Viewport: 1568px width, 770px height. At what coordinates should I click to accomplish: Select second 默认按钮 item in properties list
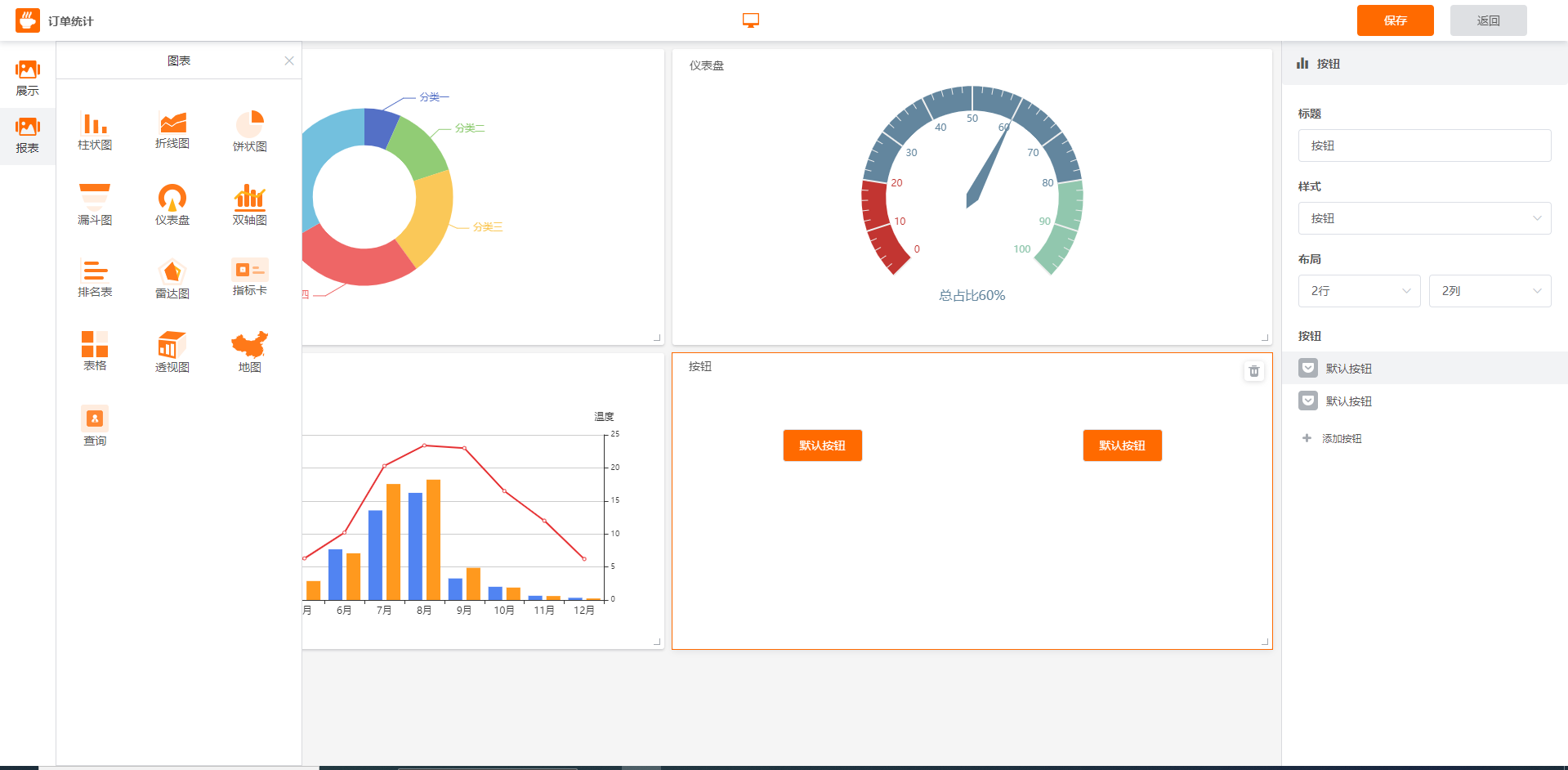pos(1424,401)
